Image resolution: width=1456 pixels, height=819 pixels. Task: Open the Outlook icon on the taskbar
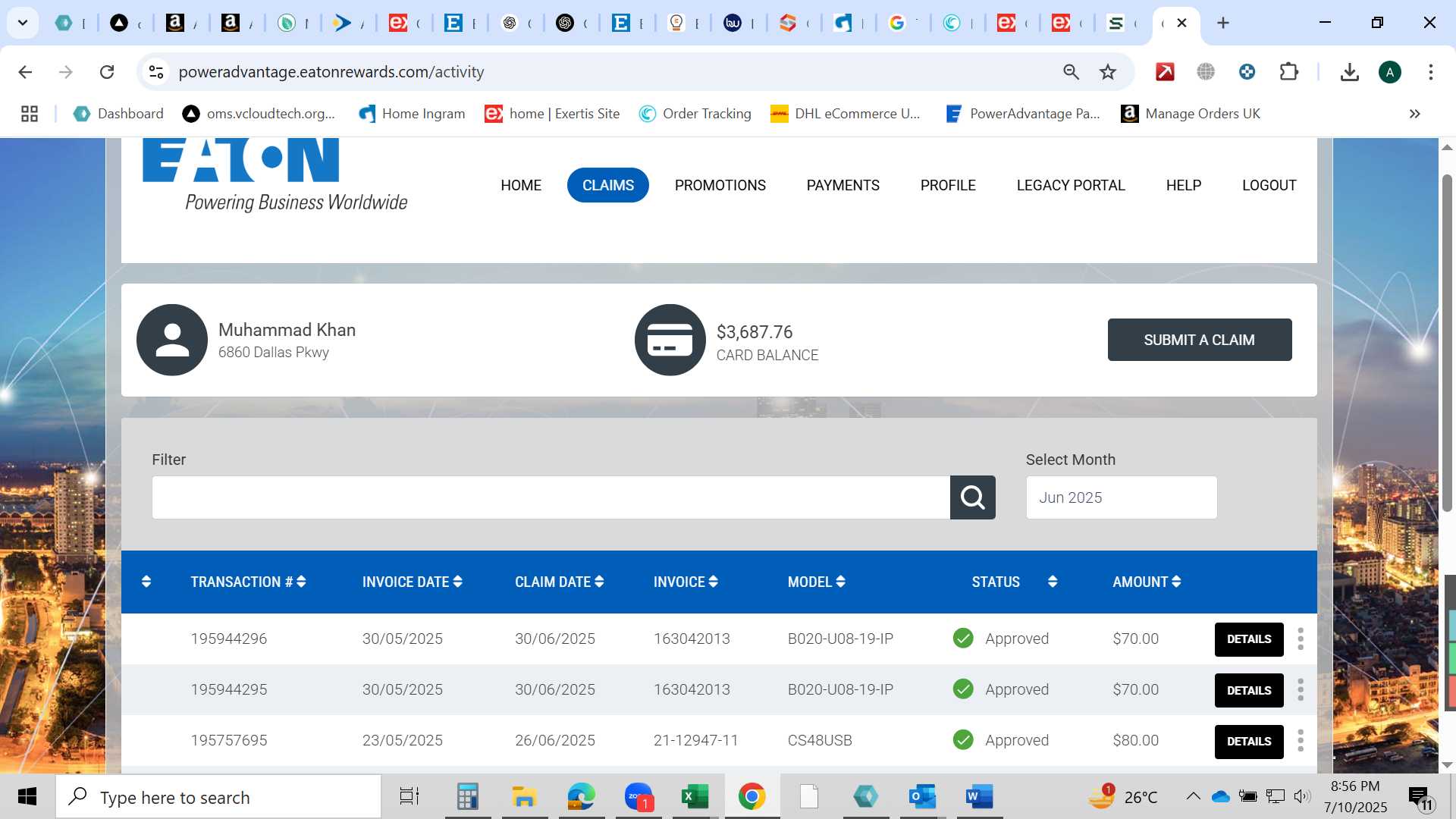pos(922,796)
